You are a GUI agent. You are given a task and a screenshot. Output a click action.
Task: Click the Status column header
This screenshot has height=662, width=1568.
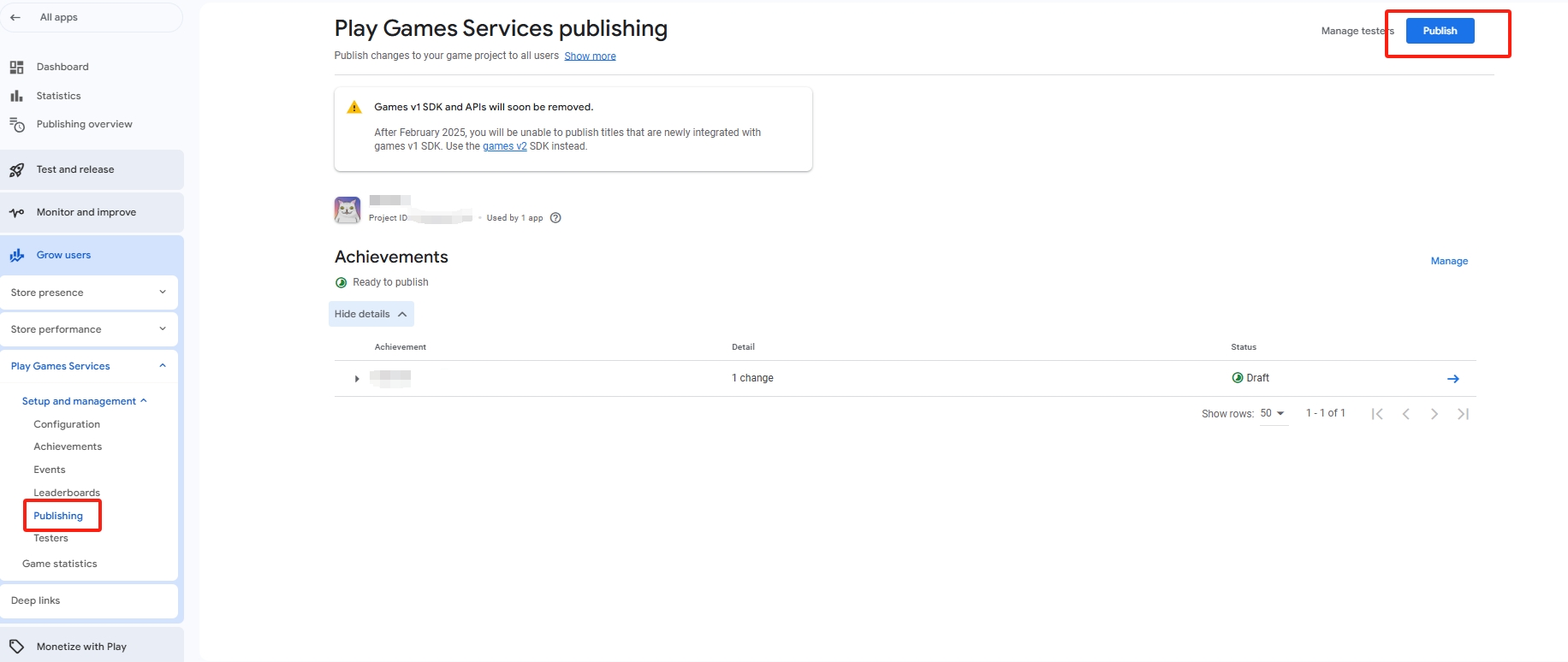1244,347
